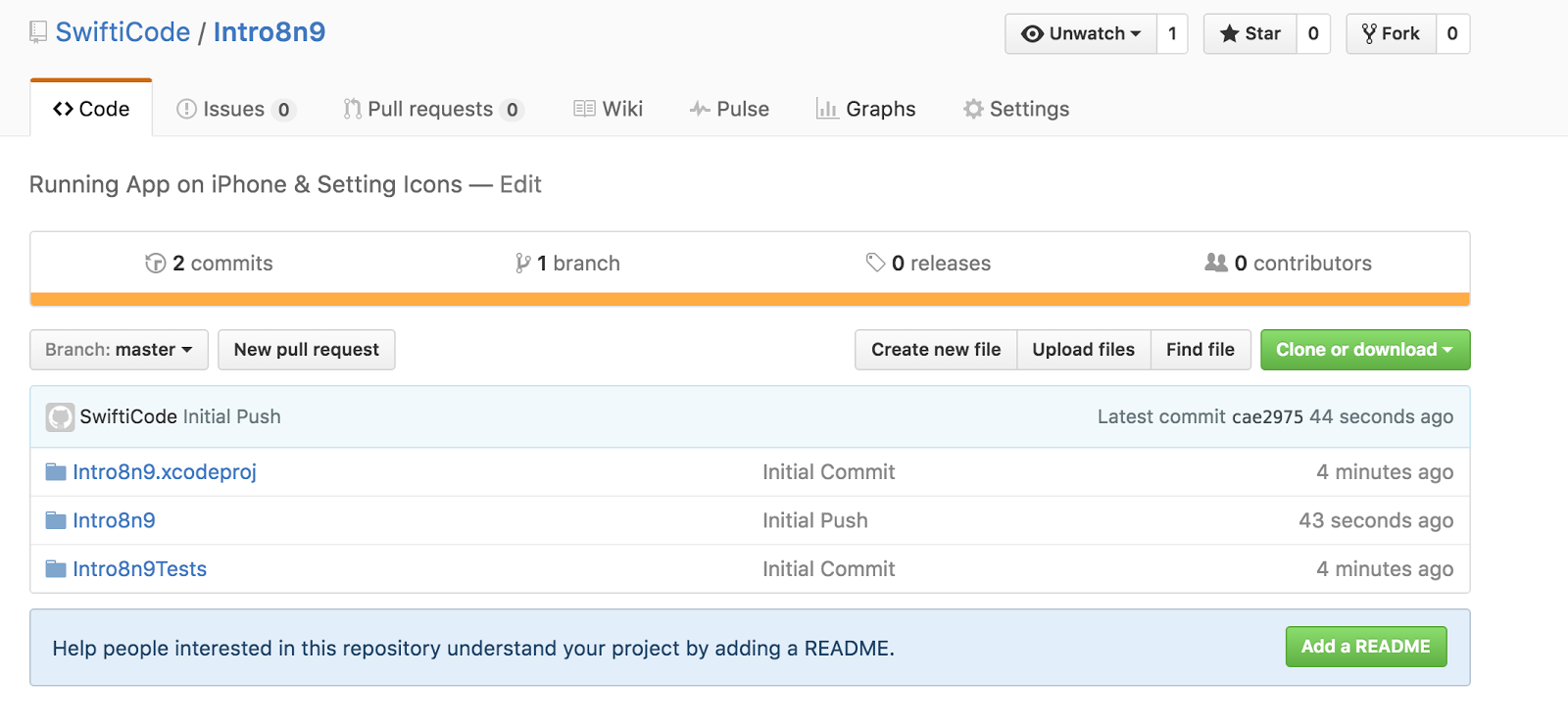Click the repository book icon beside SwiftiCode
Screen dimensions: 1568x726
pos(38,32)
